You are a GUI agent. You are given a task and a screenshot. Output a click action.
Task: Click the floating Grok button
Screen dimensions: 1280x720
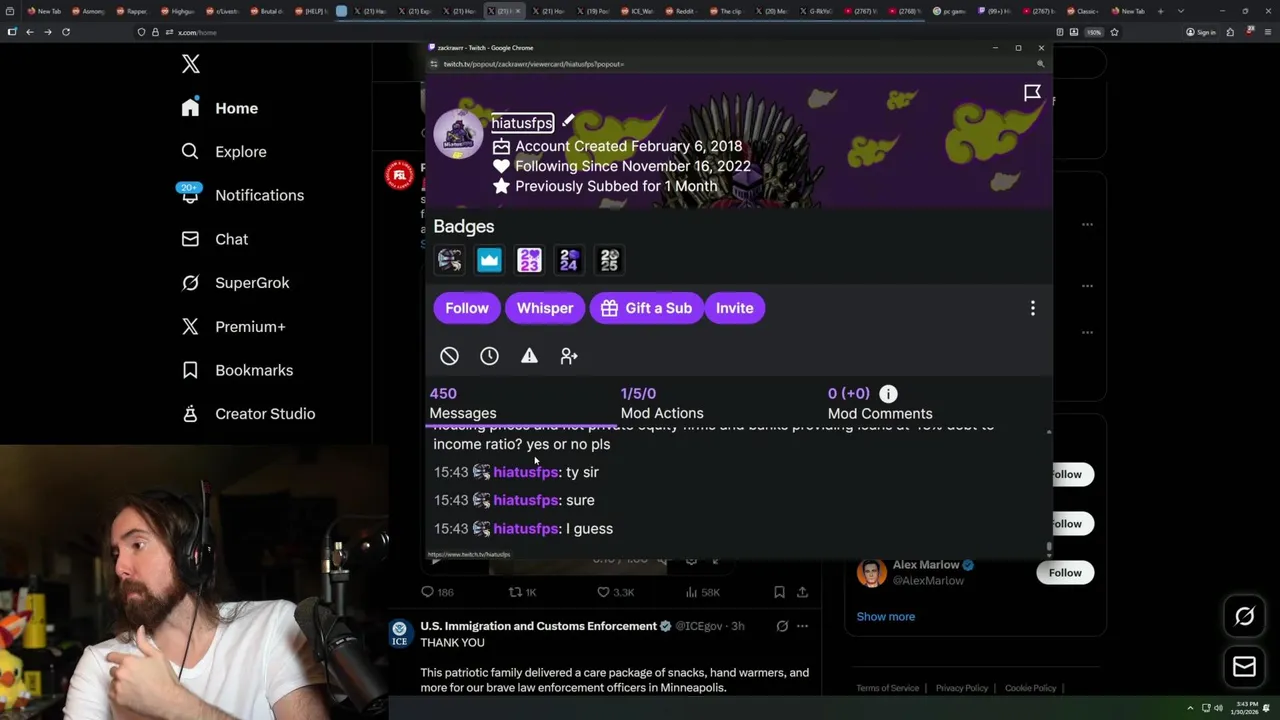click(1244, 617)
